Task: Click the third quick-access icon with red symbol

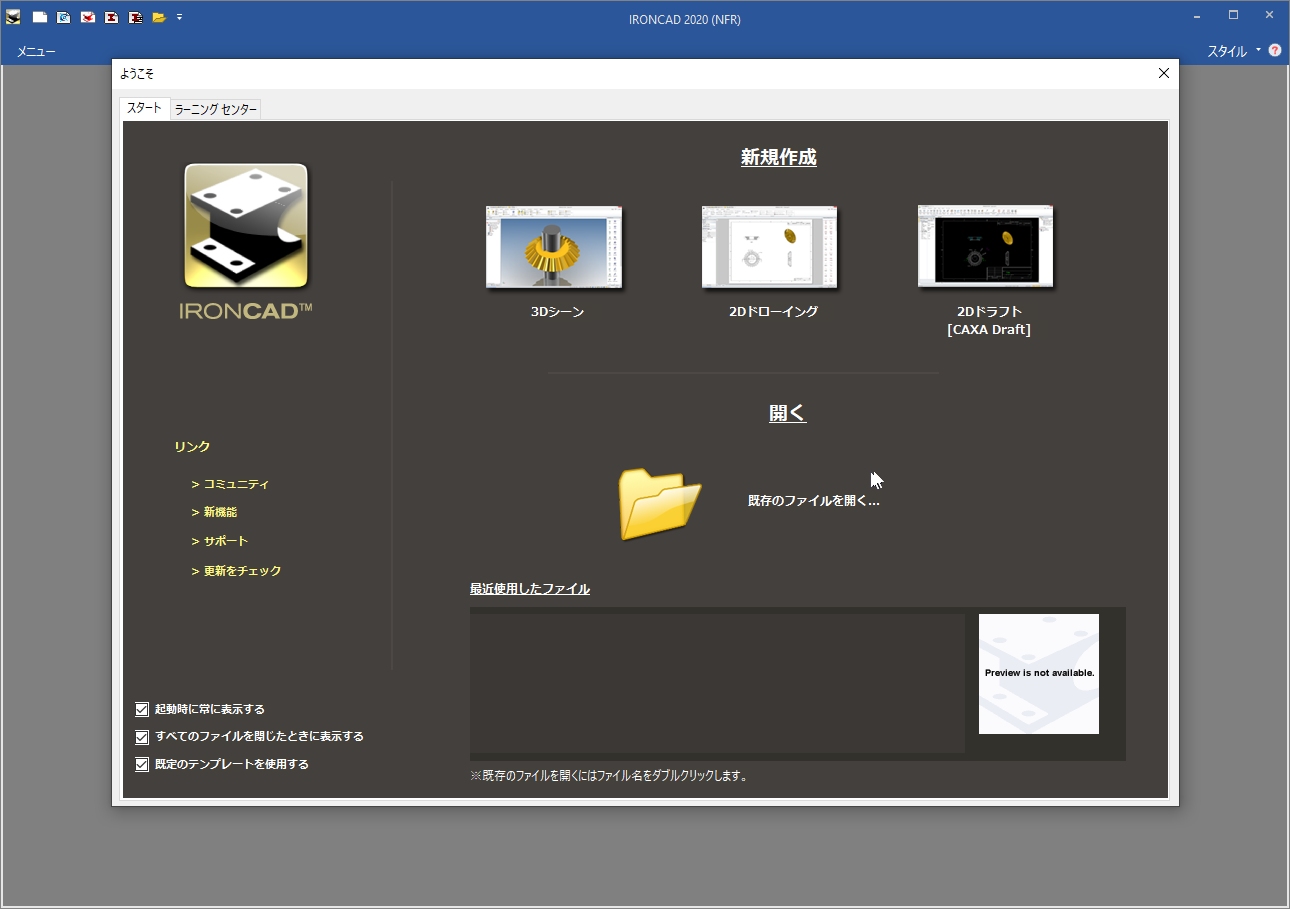Action: (88, 17)
